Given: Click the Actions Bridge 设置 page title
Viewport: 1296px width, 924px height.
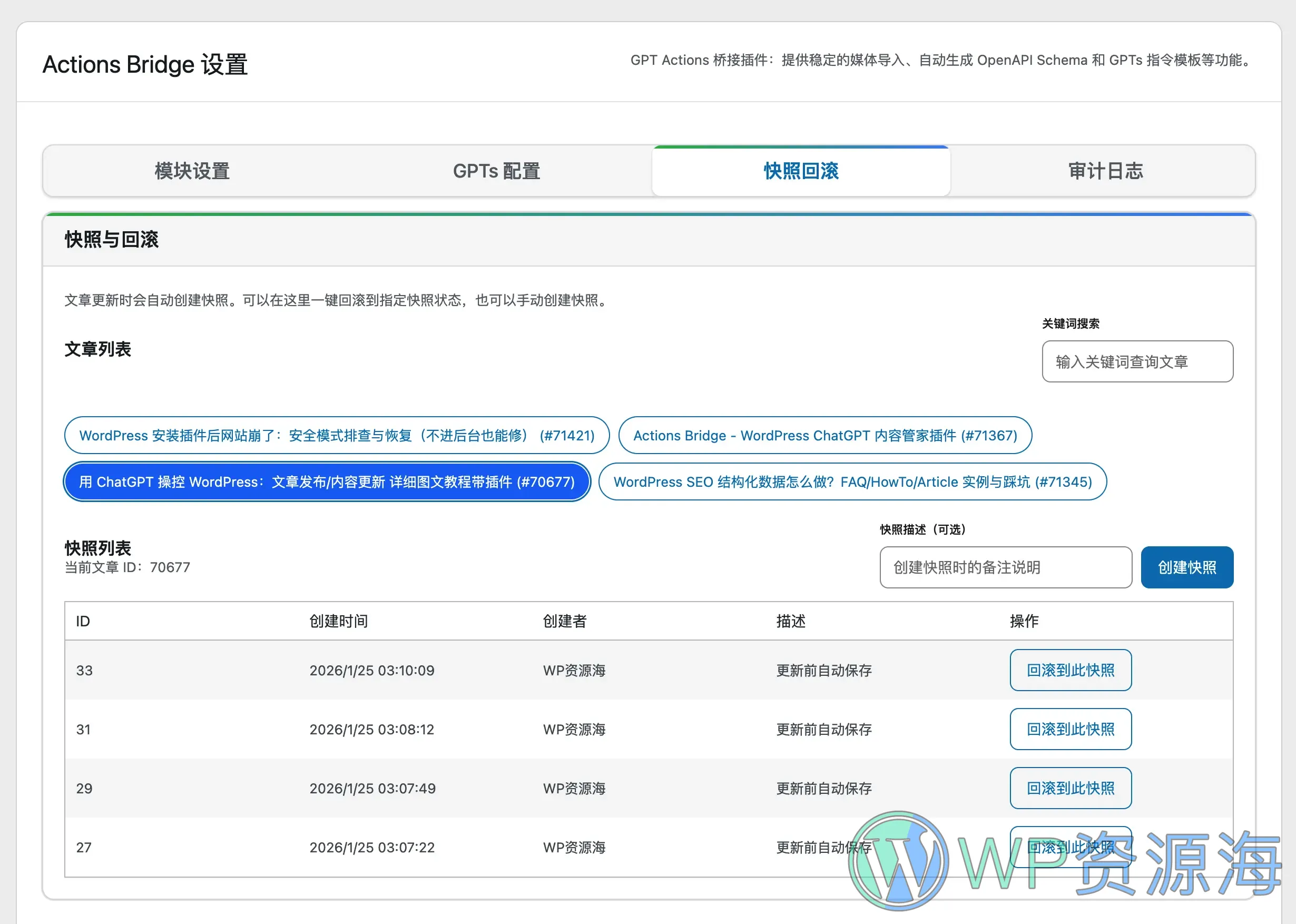Looking at the screenshot, I should click(x=144, y=64).
